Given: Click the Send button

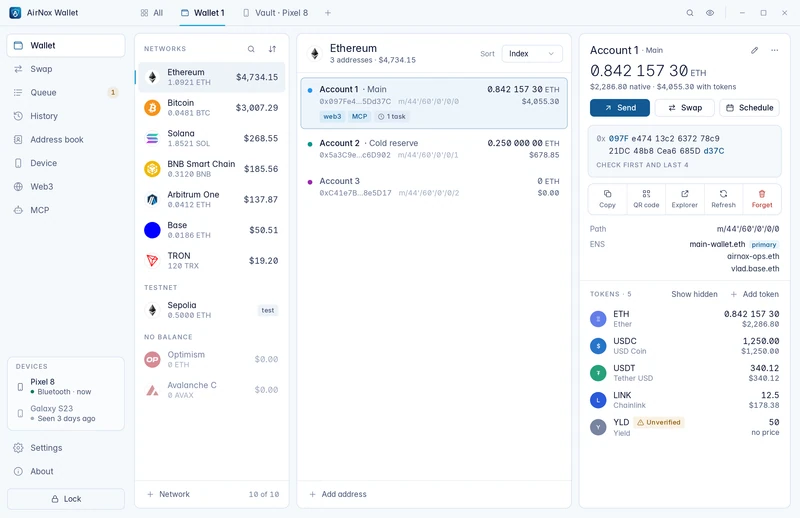Looking at the screenshot, I should (x=620, y=108).
